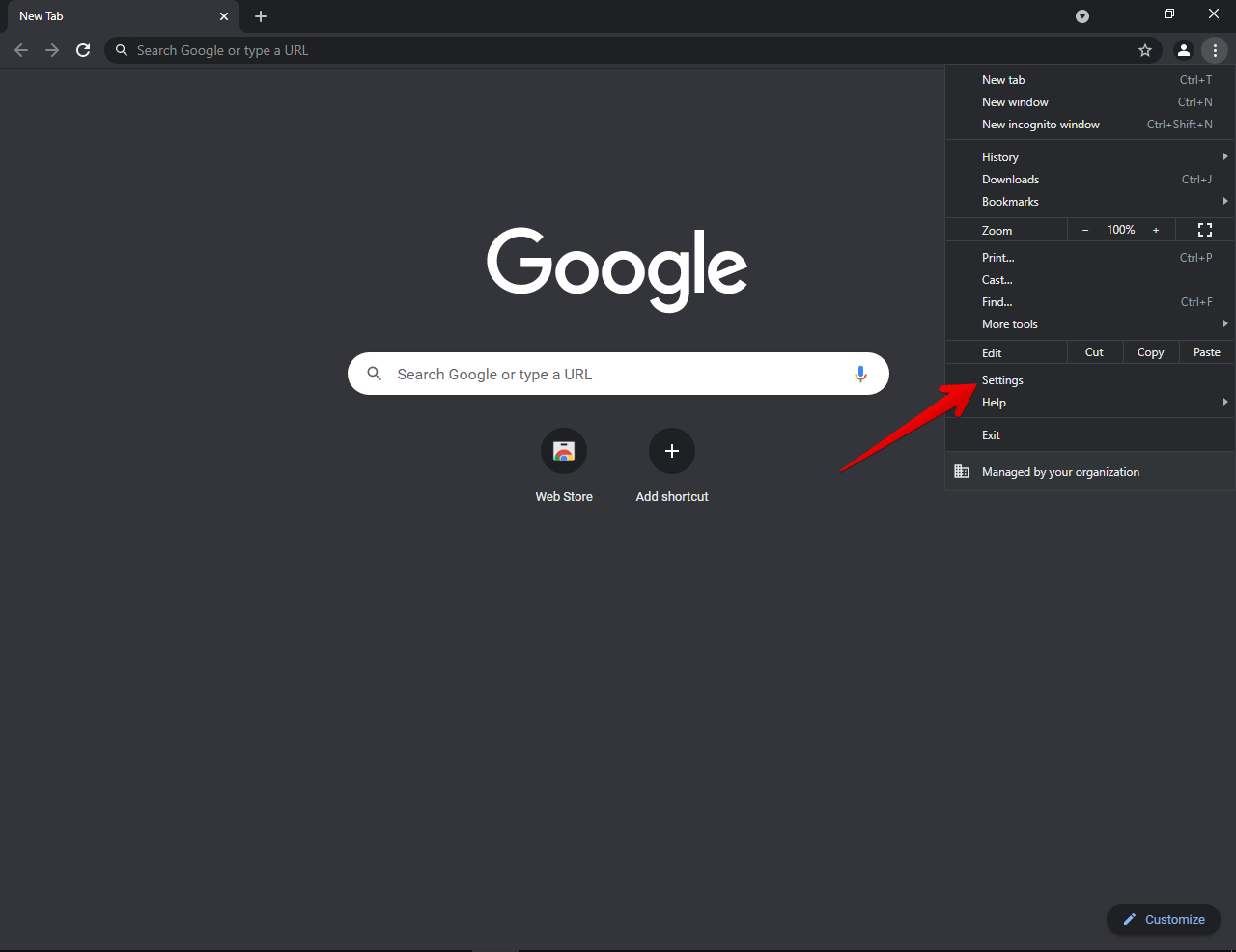Increase zoom with the plus button
The image size is (1236, 952).
click(1156, 230)
